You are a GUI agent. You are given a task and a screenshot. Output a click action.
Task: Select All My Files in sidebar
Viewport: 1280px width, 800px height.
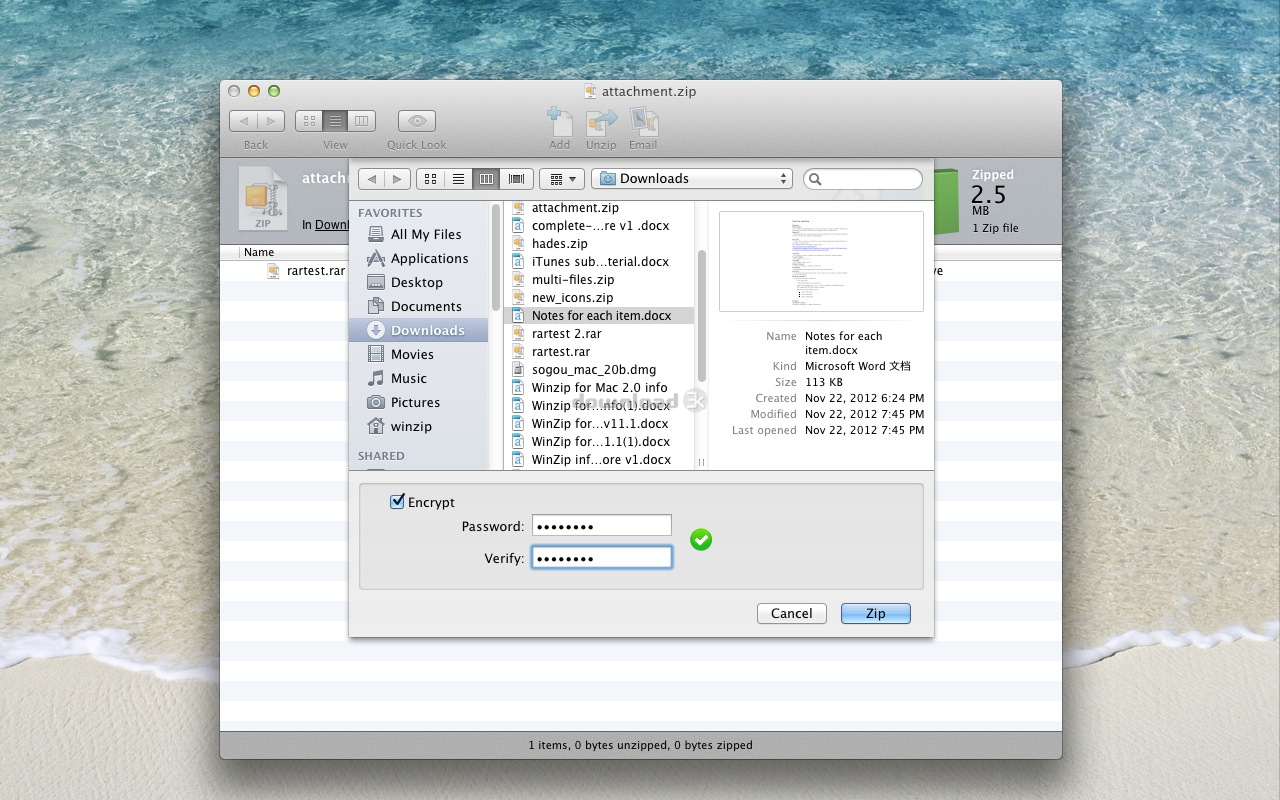418,234
